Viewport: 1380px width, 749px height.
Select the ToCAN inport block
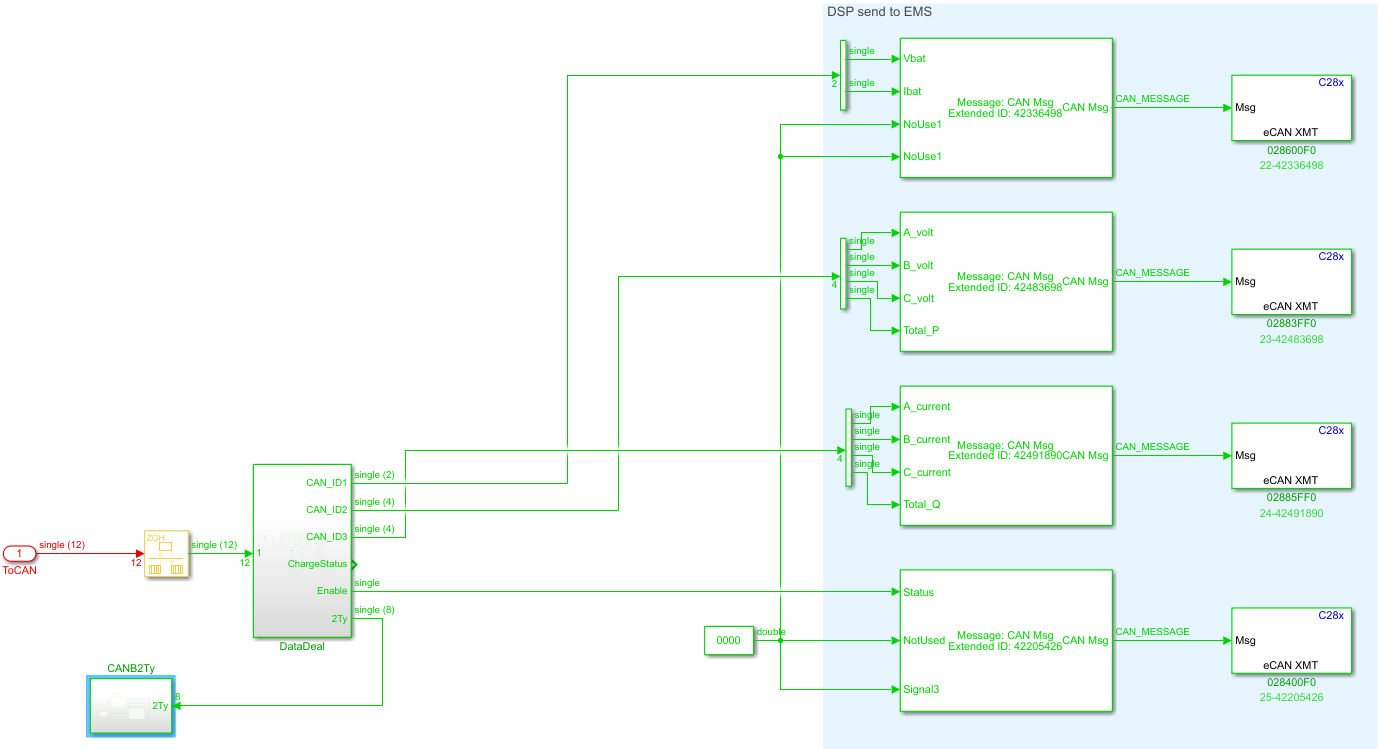(18, 554)
